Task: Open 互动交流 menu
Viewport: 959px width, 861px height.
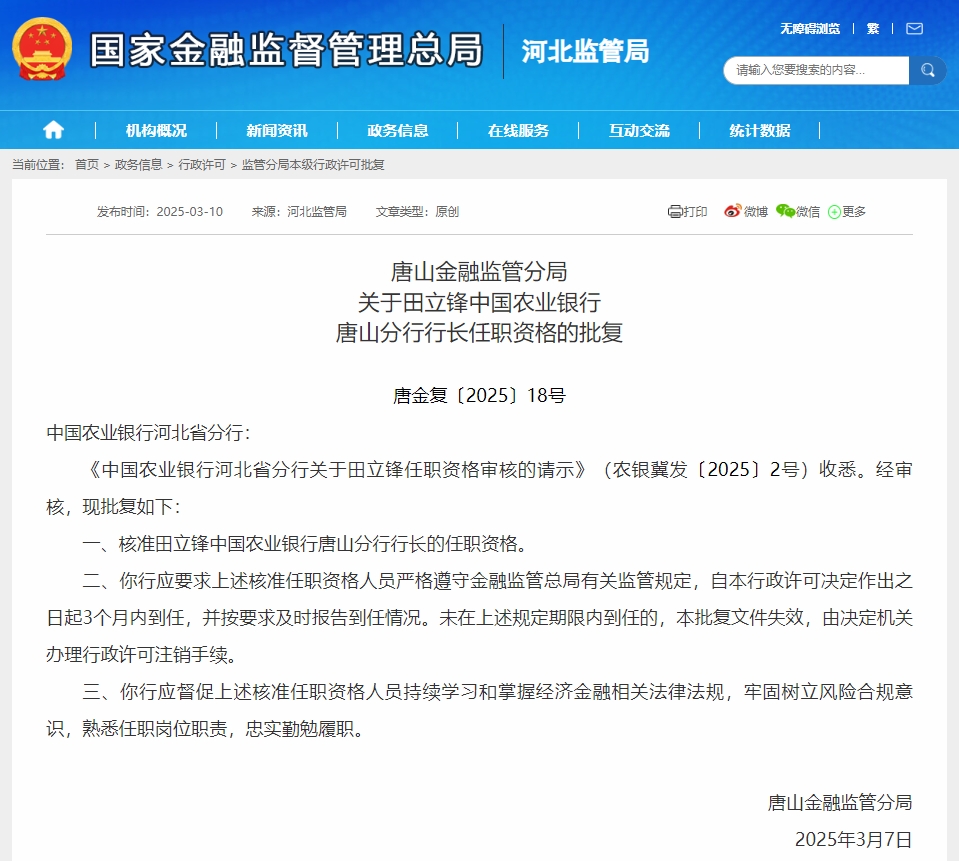Action: coord(639,130)
